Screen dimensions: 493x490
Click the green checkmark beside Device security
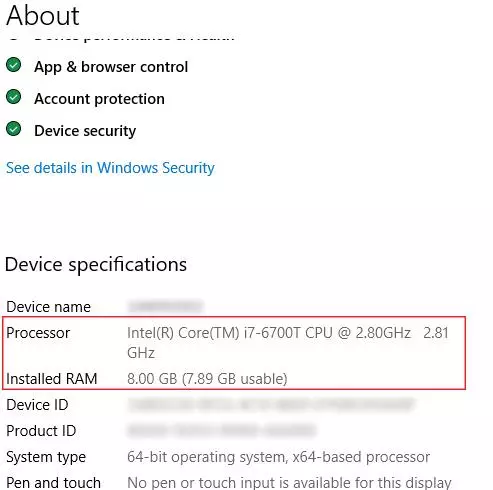[x=14, y=129]
